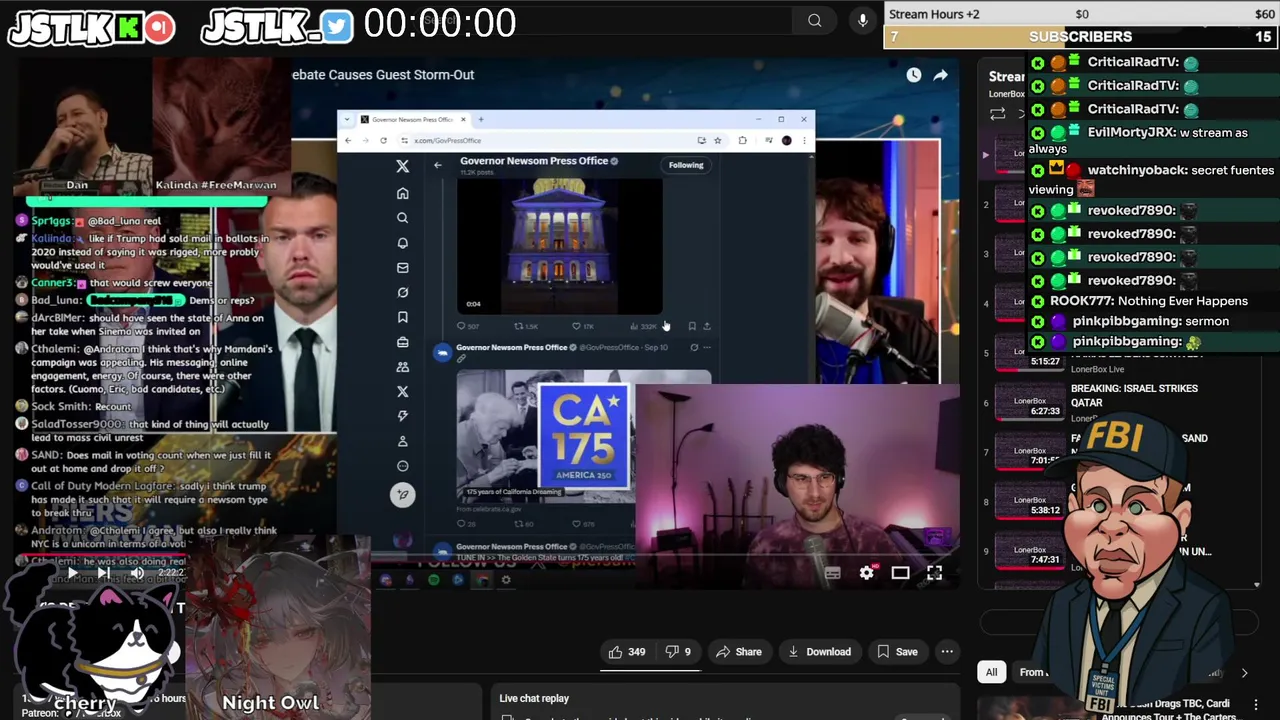Open kebab menu on Cardi video suggestion

(1256, 707)
